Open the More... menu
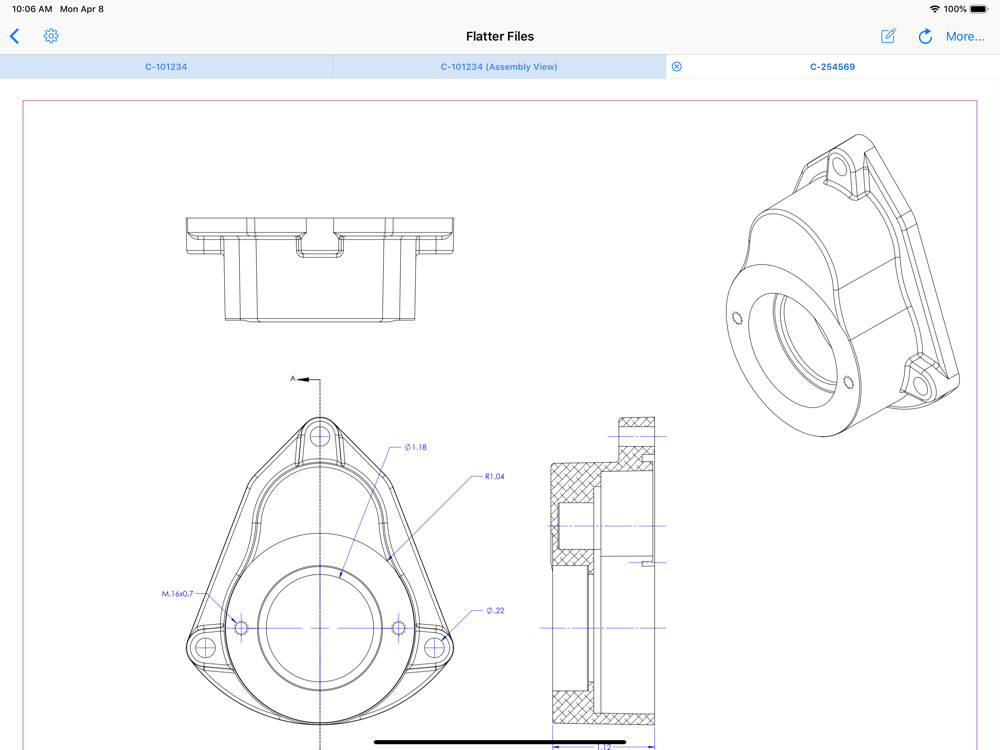 [965, 36]
